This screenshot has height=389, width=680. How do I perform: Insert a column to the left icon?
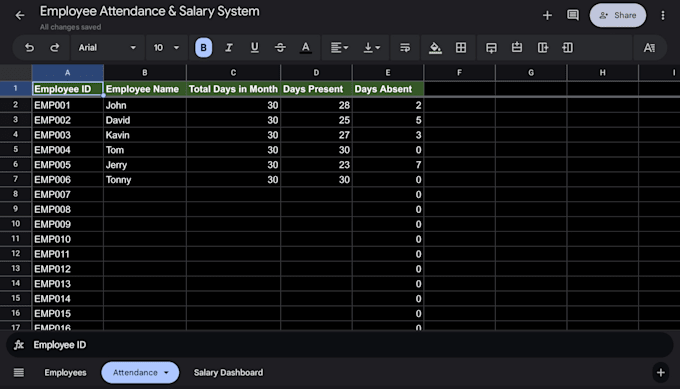(x=568, y=48)
